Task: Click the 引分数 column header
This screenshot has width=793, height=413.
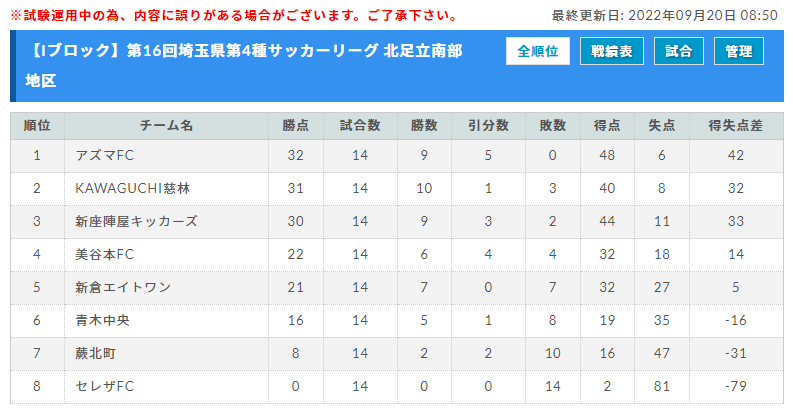Action: click(488, 126)
